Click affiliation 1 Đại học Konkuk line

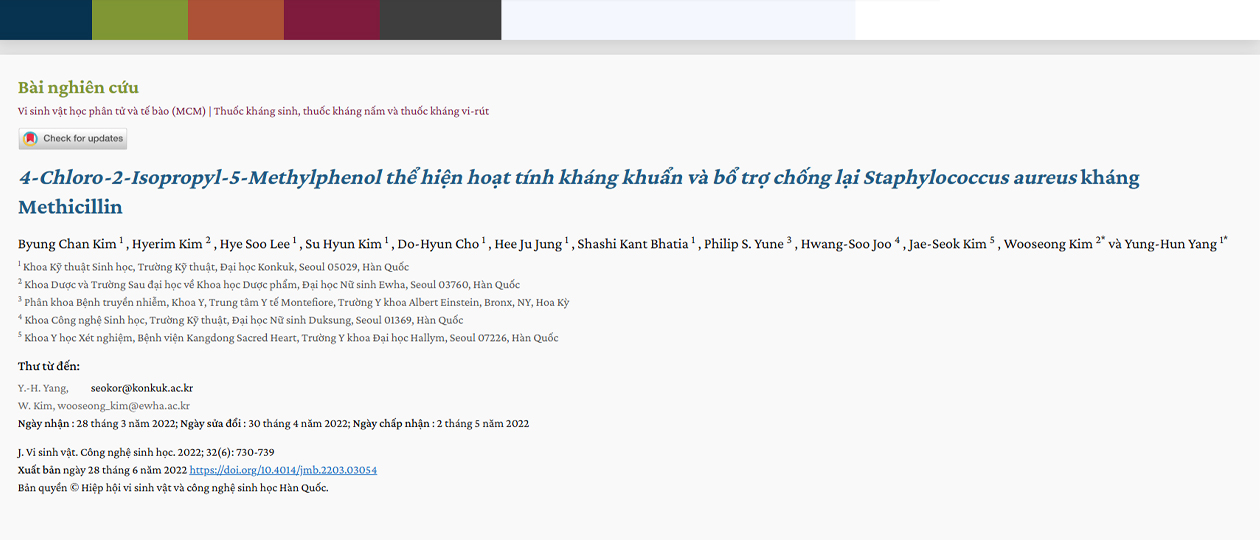click(213, 267)
